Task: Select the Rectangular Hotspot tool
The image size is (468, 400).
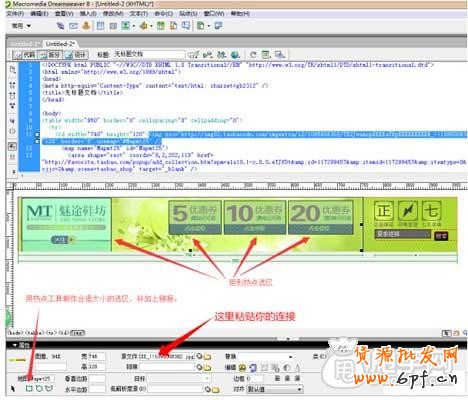Action: pos(29,388)
